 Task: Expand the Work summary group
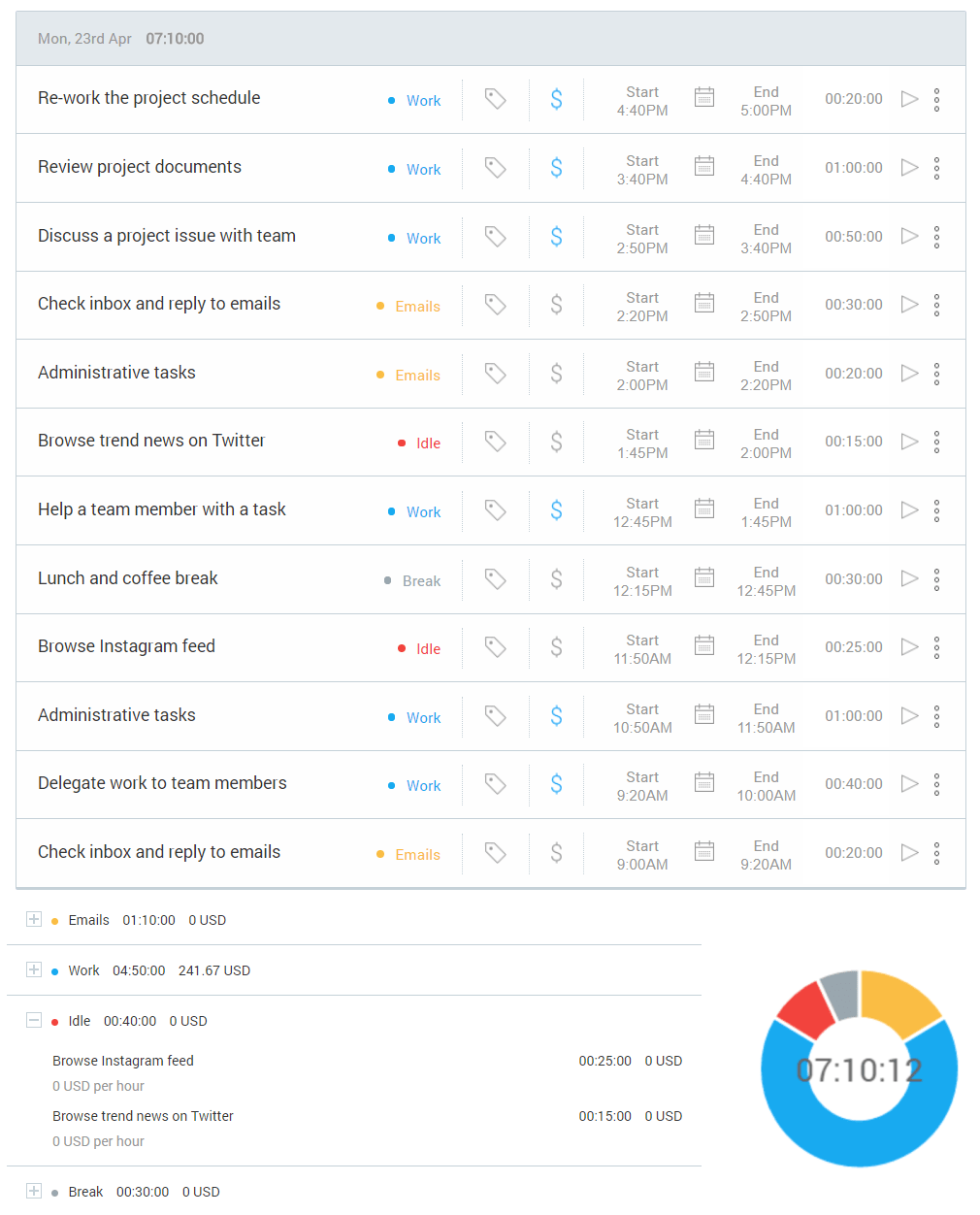point(34,969)
